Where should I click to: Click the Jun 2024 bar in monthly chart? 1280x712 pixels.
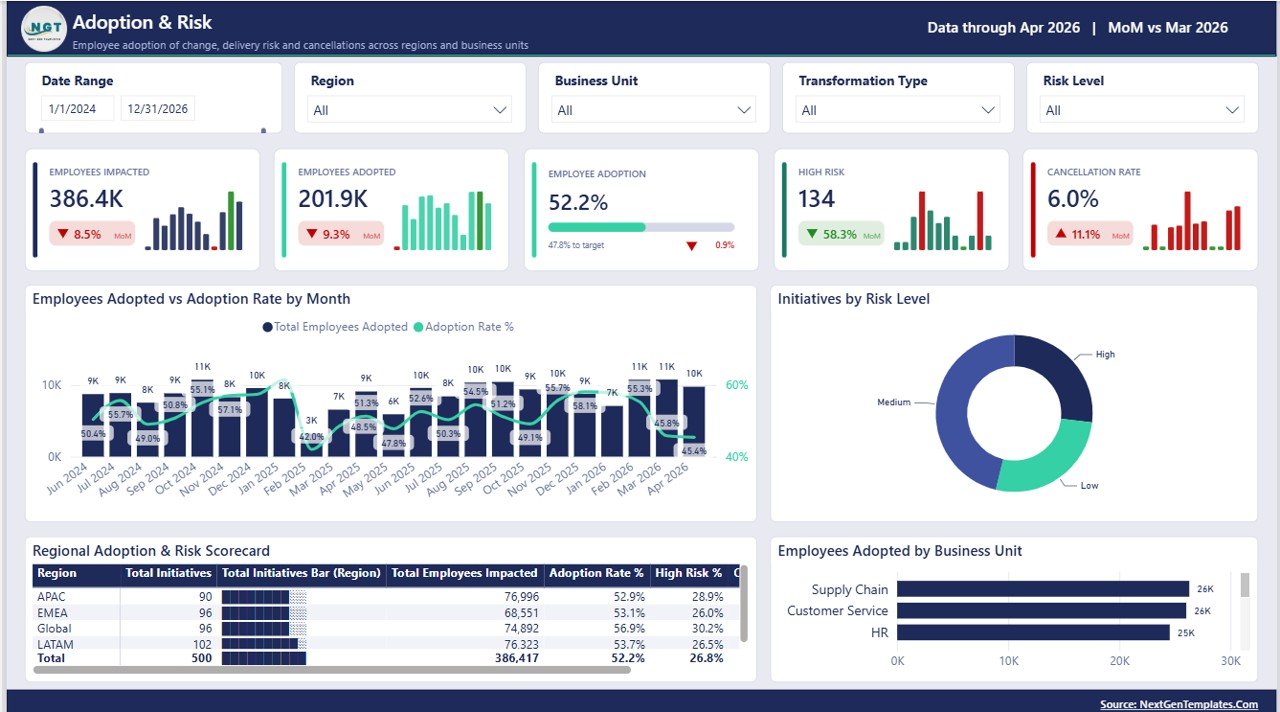pos(93,425)
